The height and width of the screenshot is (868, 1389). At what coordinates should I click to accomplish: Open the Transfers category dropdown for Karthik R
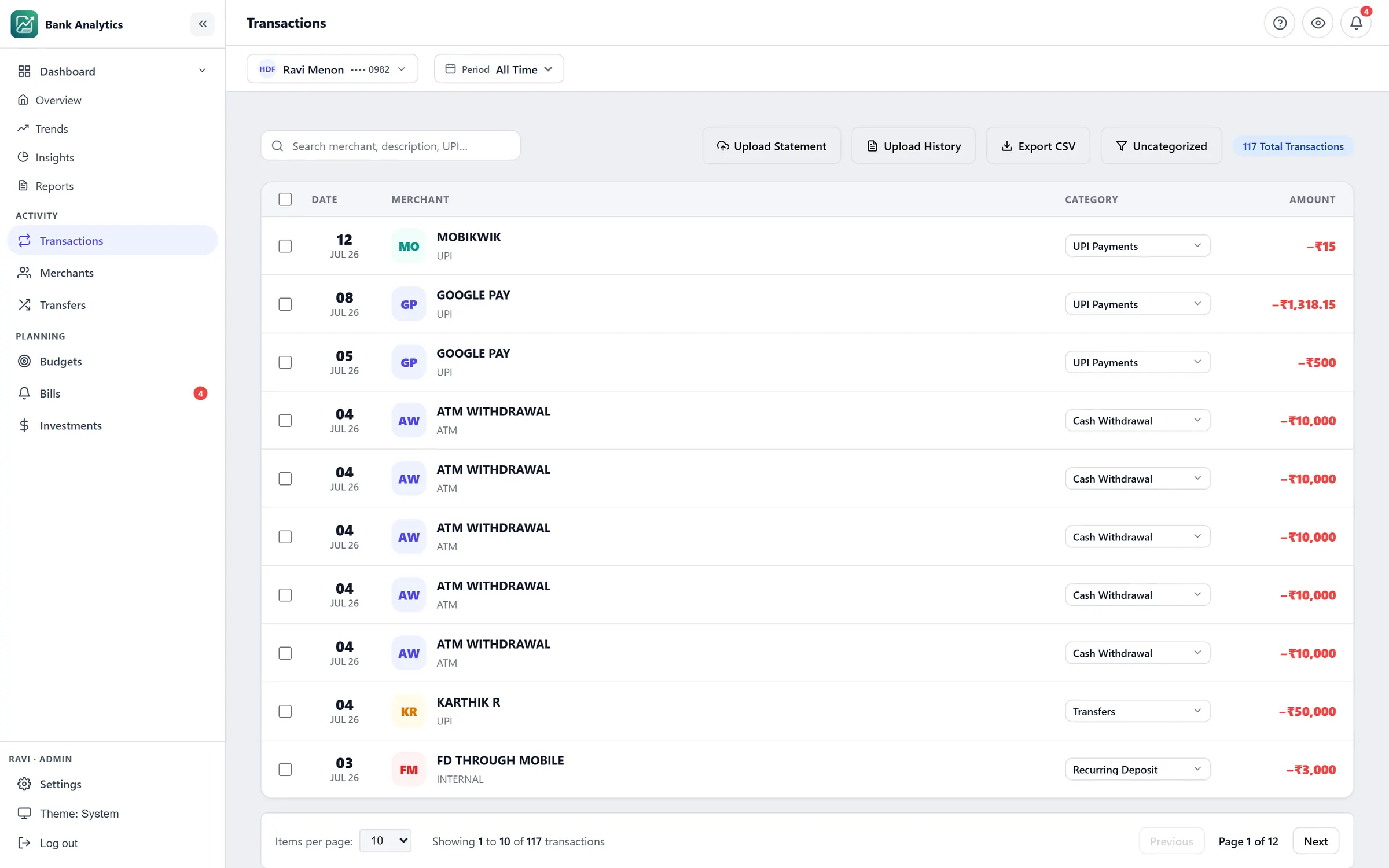[1137, 711]
